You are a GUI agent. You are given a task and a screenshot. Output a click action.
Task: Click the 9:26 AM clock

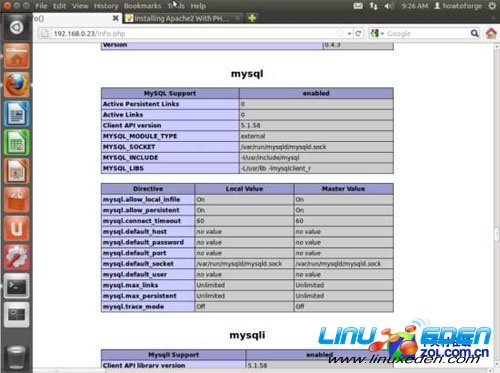(415, 6)
